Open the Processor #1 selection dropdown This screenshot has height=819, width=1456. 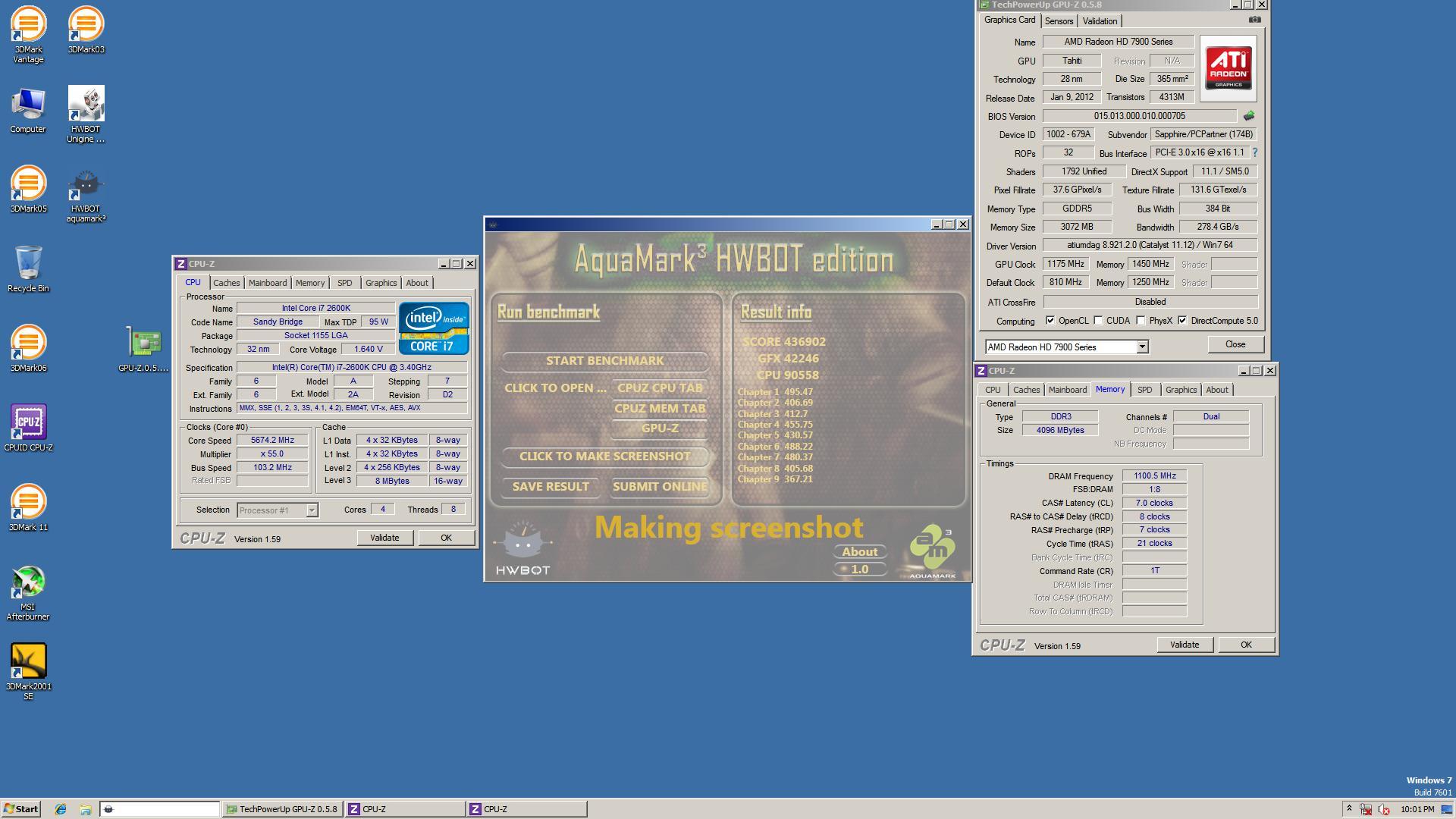point(311,510)
